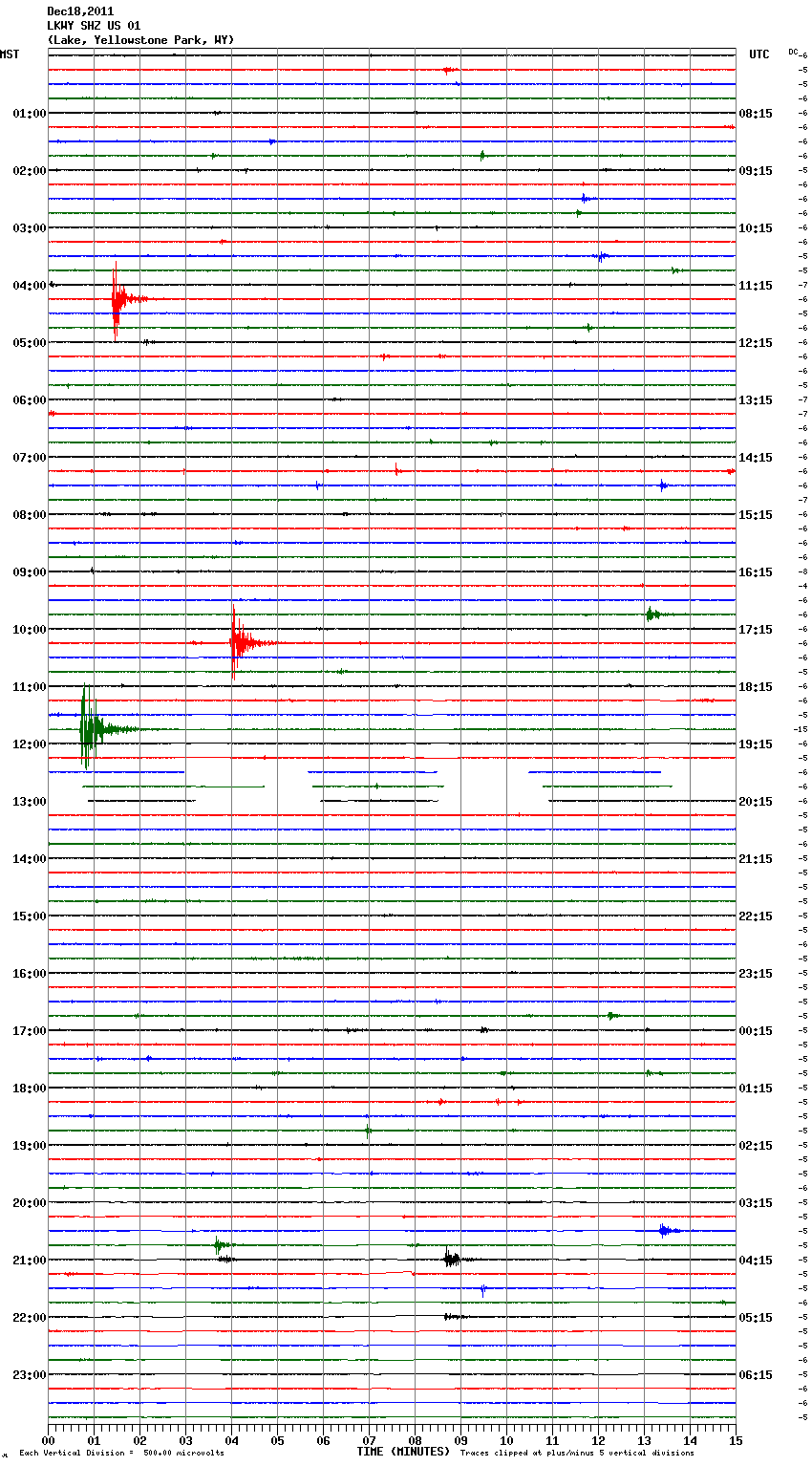The width and height of the screenshot is (812, 1466).
Task: Click the minute 05 tick on the bottom axis
Action: pos(278,1440)
